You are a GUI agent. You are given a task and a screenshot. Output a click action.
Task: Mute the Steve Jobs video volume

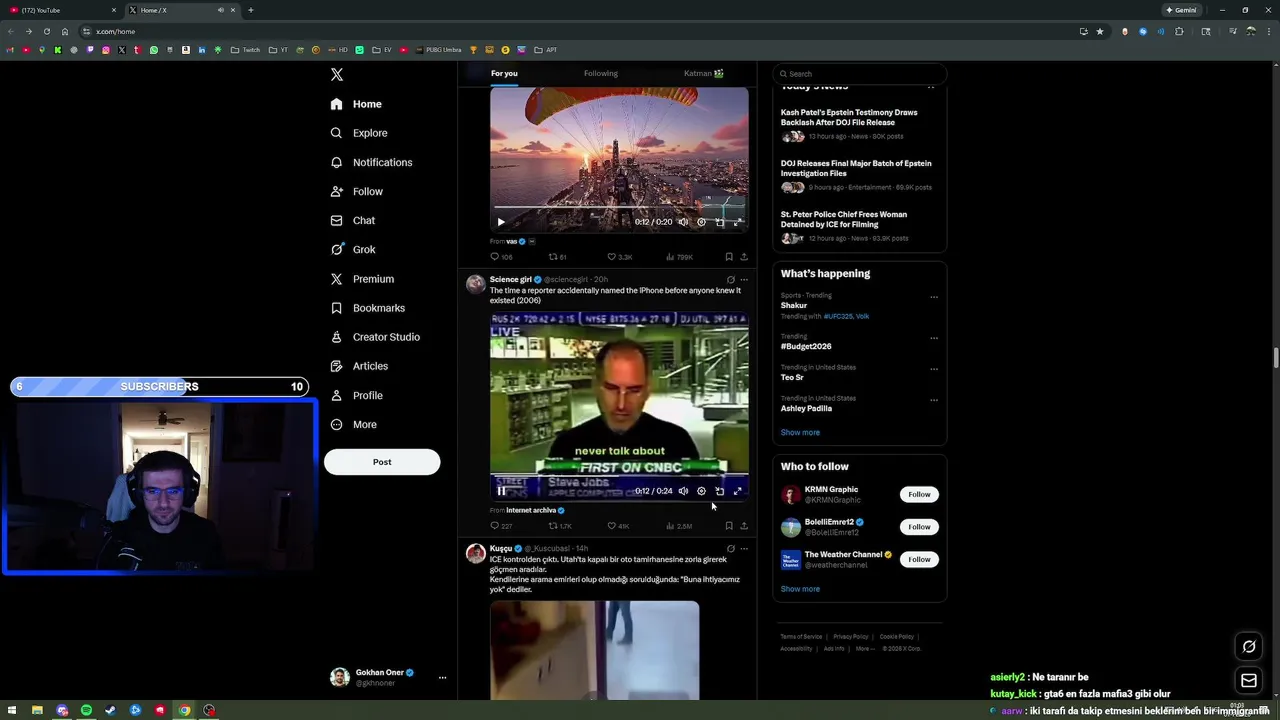(683, 491)
